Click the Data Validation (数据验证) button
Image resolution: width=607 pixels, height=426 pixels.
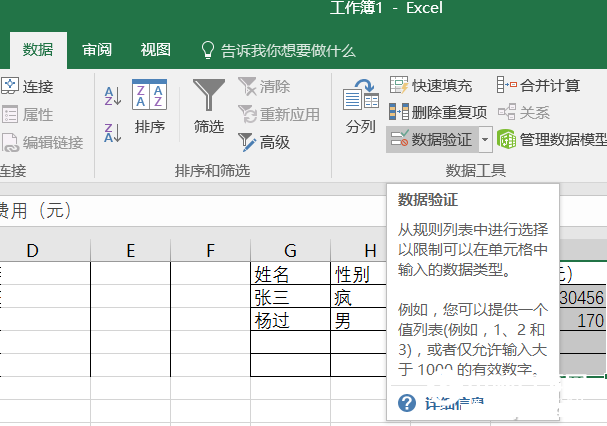431,138
